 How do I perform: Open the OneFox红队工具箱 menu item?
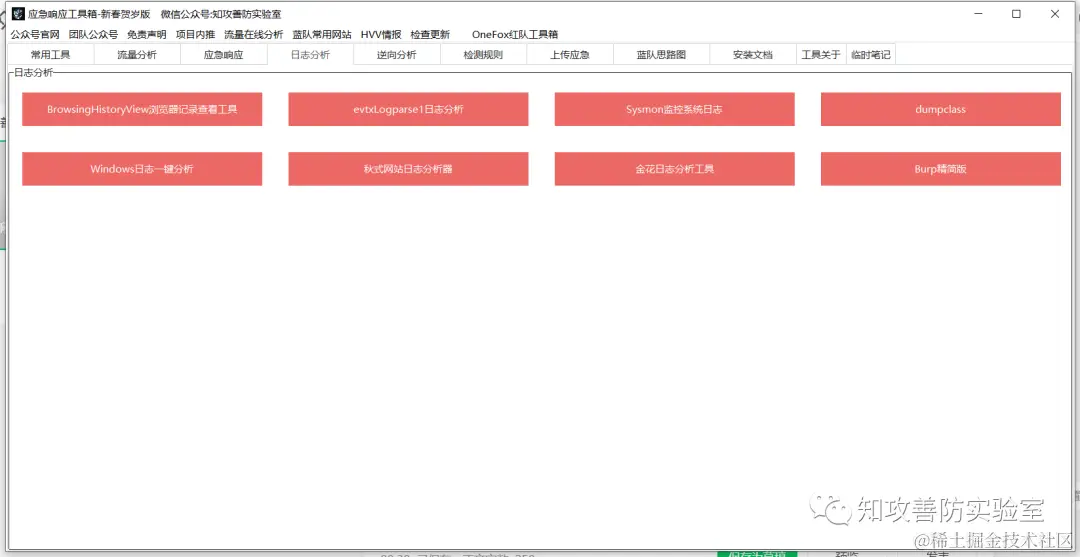tap(515, 34)
